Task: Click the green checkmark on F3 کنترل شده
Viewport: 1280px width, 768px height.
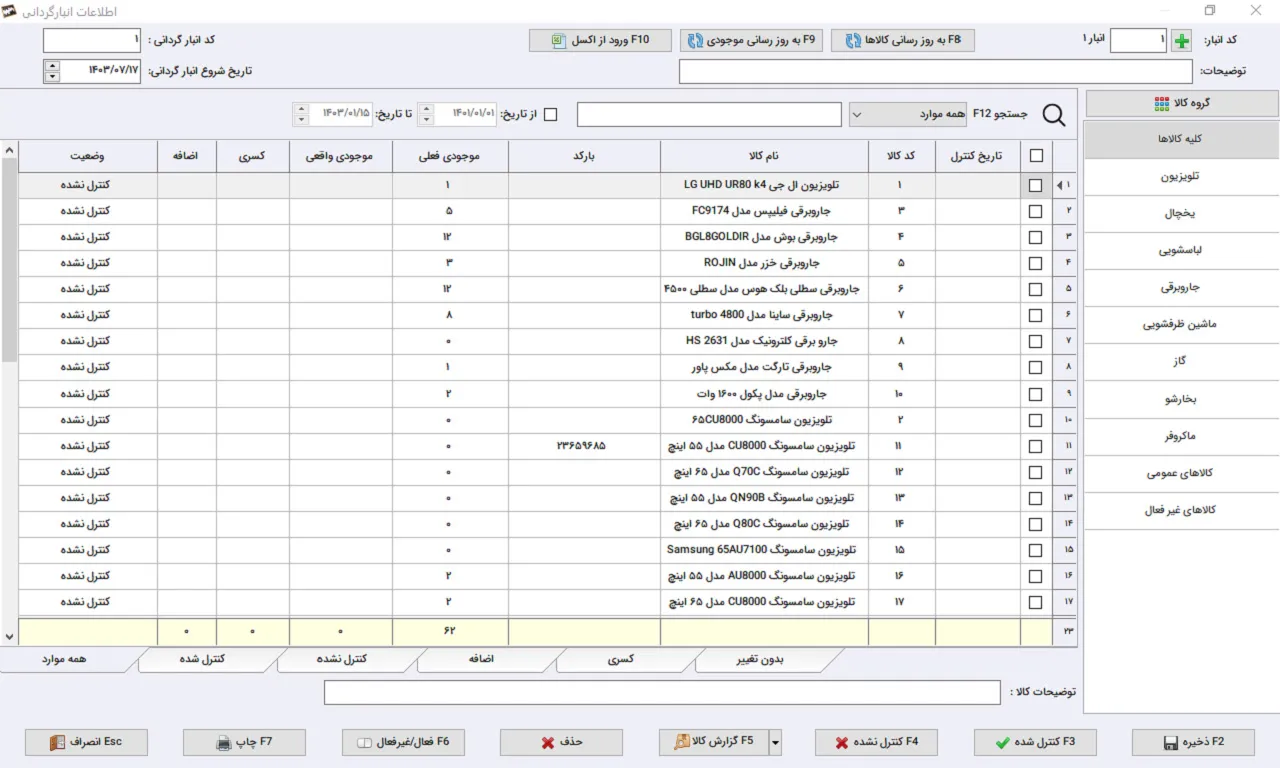Action: (x=1003, y=743)
